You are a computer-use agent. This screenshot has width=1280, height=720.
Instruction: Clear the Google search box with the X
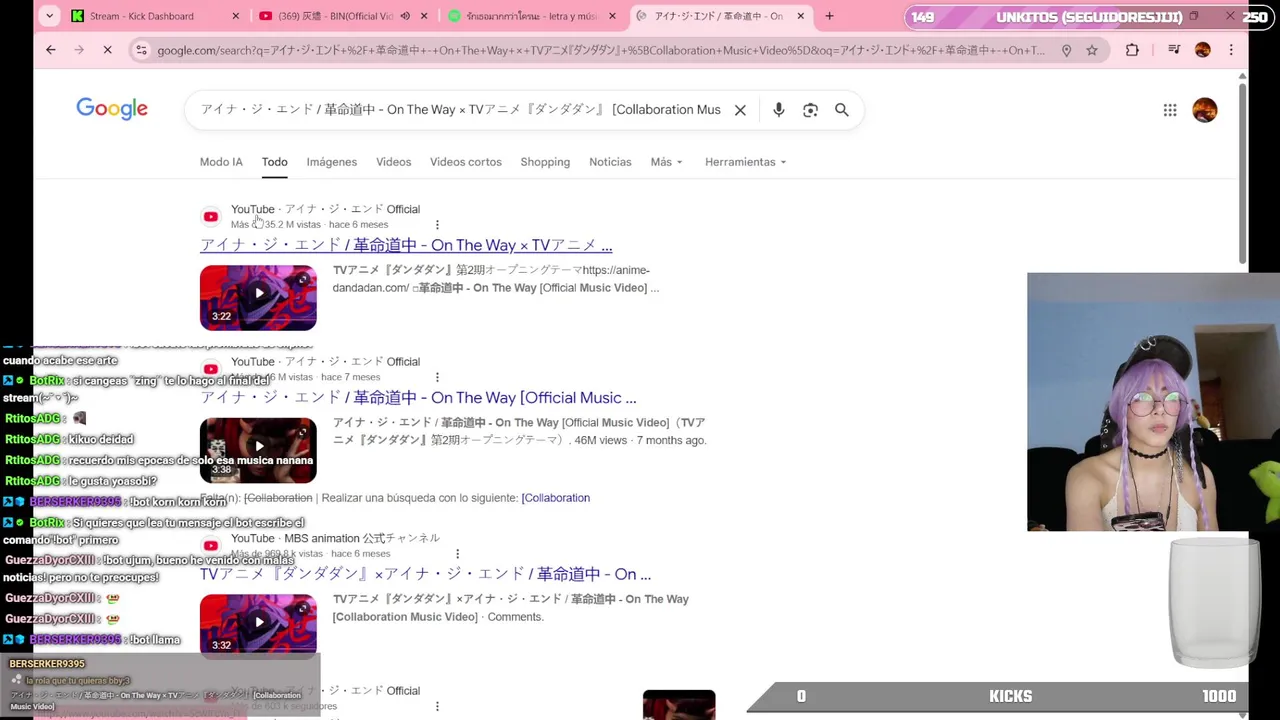(740, 110)
